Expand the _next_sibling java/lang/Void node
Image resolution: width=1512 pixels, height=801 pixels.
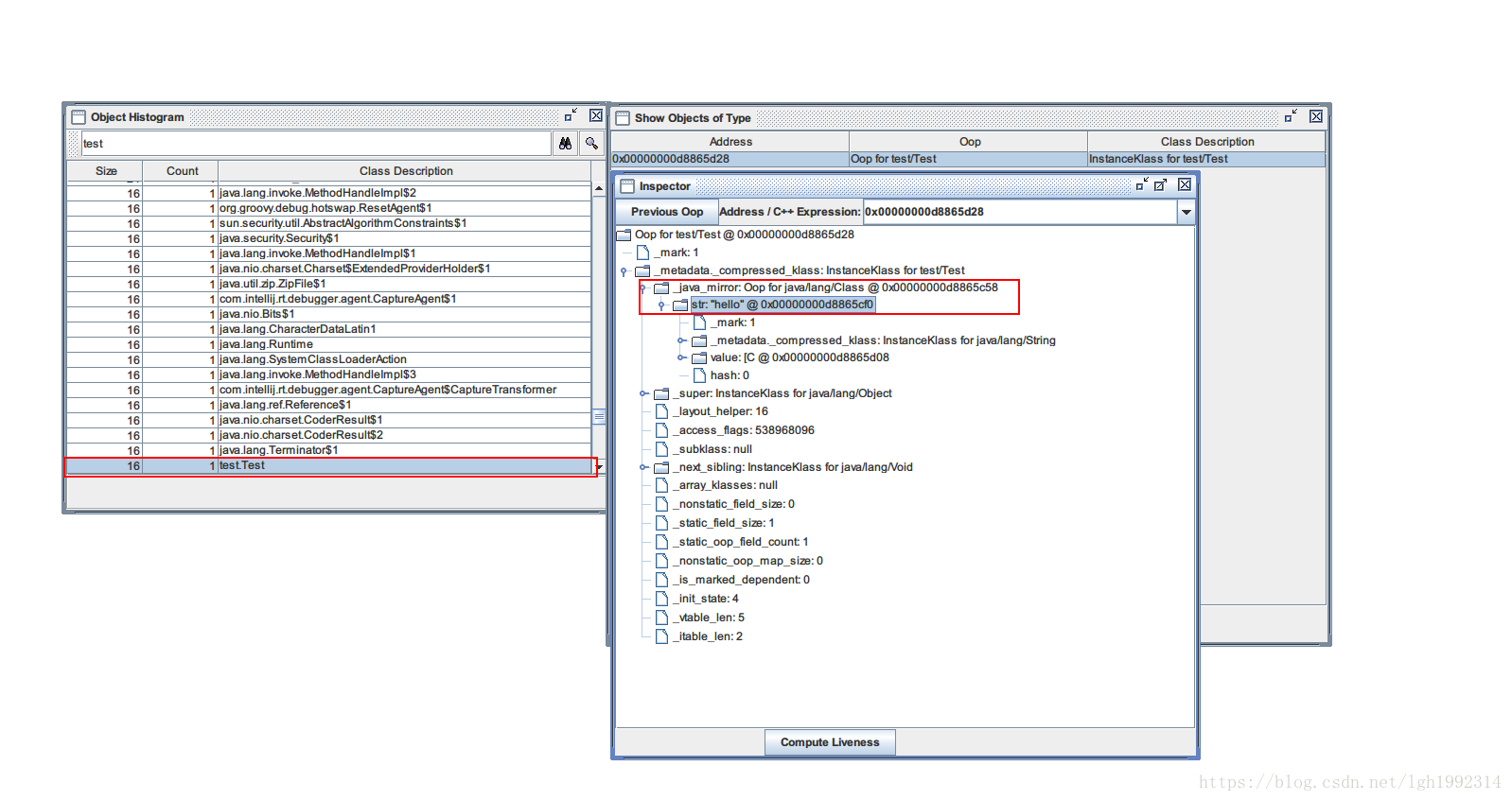[x=642, y=467]
